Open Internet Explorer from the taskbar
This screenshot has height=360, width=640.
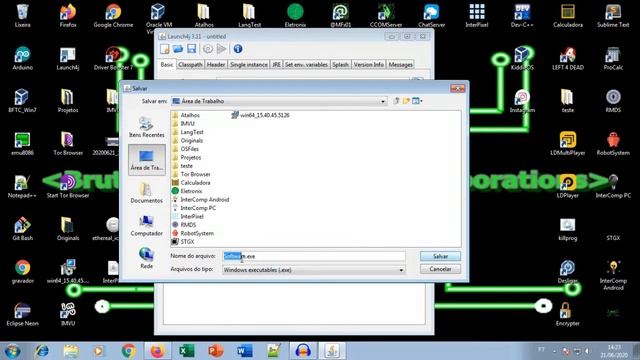pyautogui.click(x=42, y=351)
